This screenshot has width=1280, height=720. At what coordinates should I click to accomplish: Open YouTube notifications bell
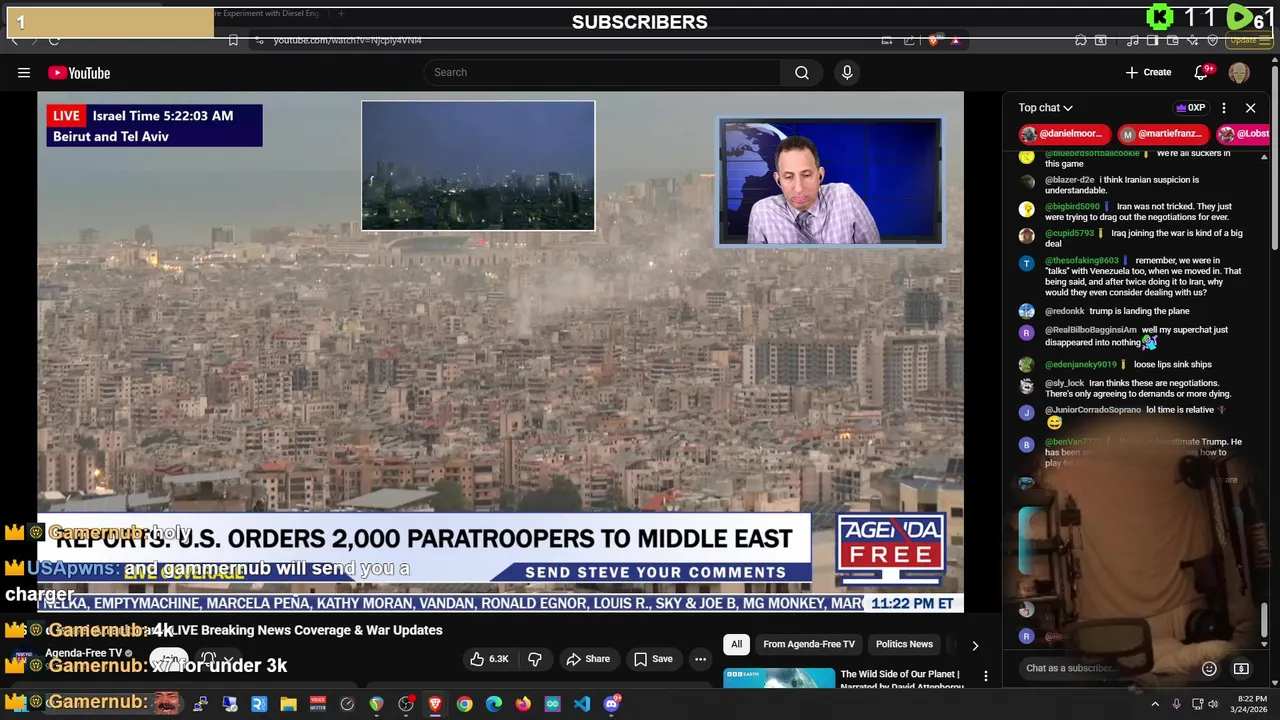click(x=1201, y=72)
